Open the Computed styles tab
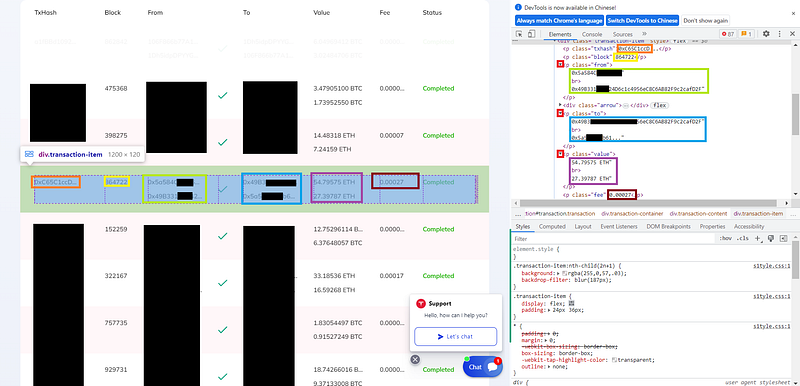The image size is (800, 386). [x=552, y=226]
